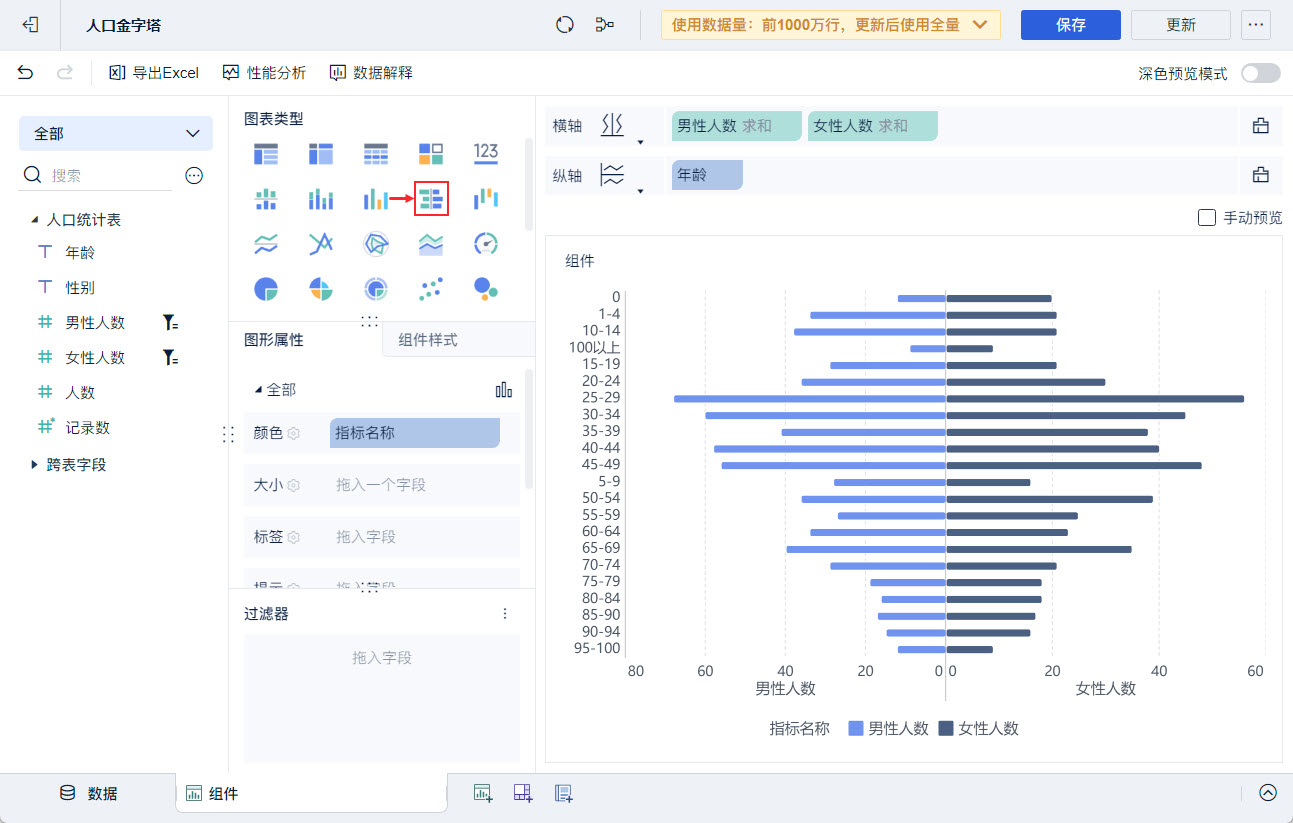Open 数据解释 from the toolbar

point(371,73)
